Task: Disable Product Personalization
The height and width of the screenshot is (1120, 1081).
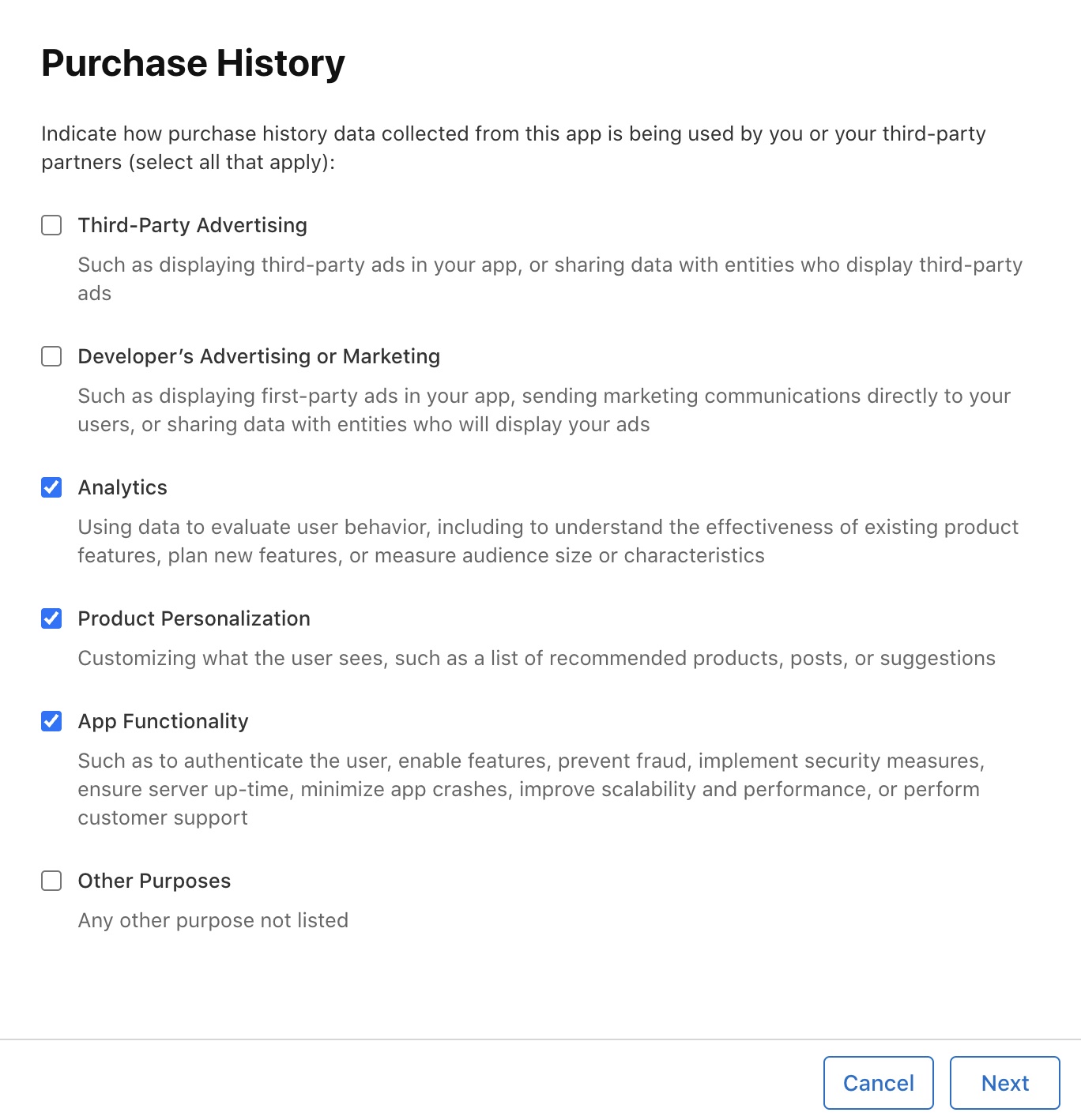Action: [51, 618]
